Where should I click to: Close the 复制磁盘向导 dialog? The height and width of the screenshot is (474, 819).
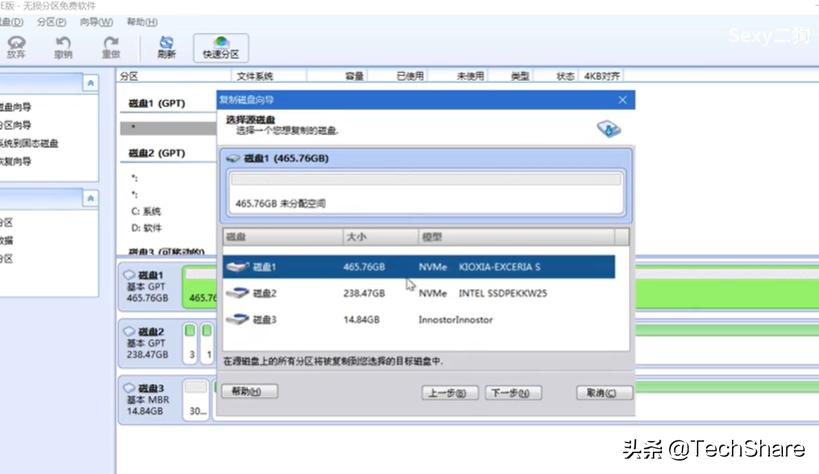click(x=623, y=100)
